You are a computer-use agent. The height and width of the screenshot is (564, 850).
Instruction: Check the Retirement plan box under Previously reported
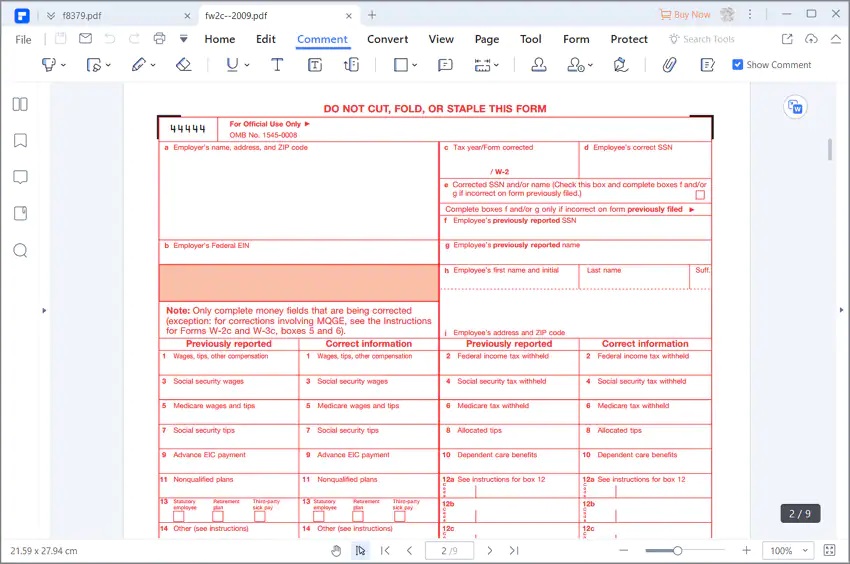[218, 516]
